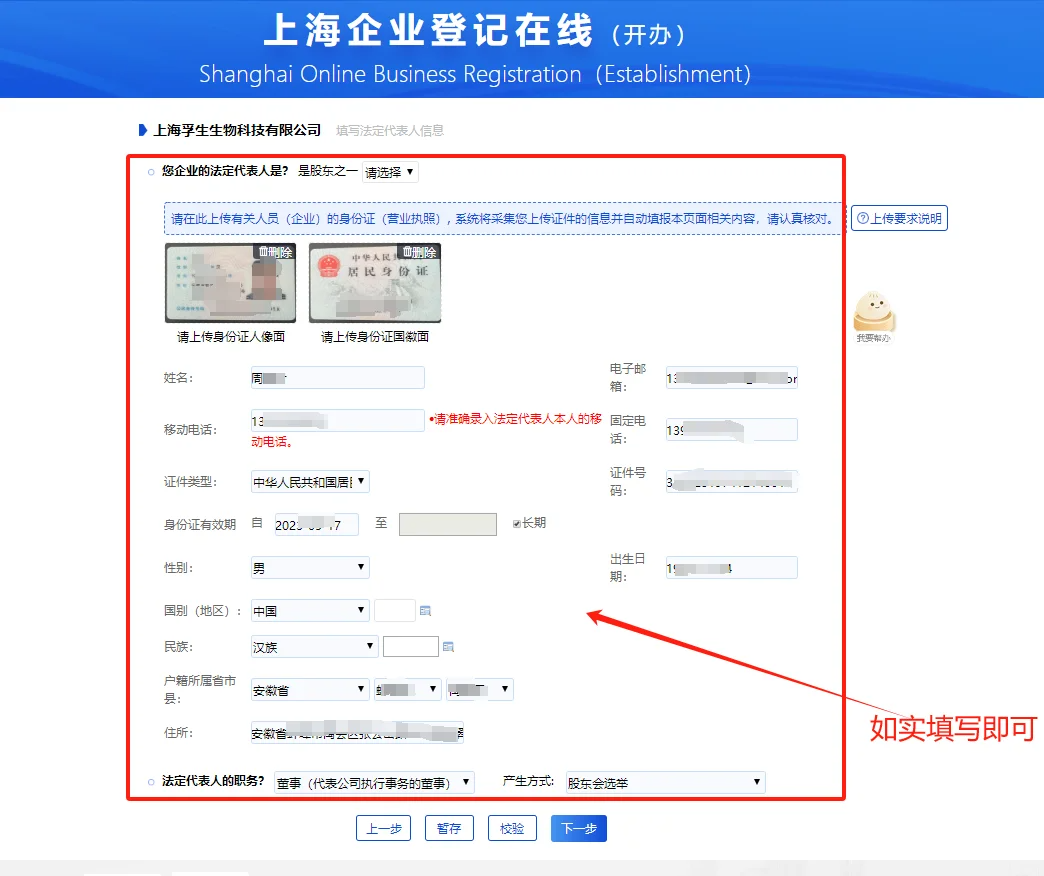The height and width of the screenshot is (876, 1044).
Task: Click the 填写法定代表人信息 step text
Action: (x=390, y=130)
